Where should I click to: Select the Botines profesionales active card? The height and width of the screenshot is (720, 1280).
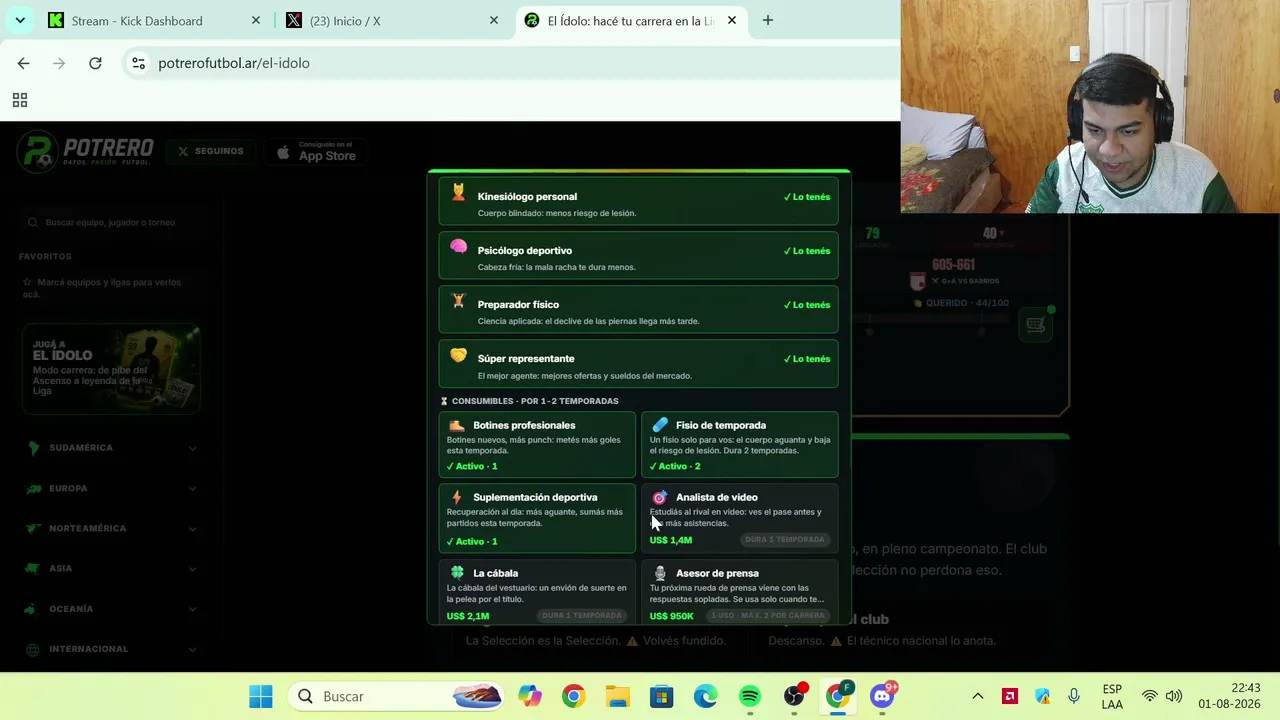(x=537, y=444)
